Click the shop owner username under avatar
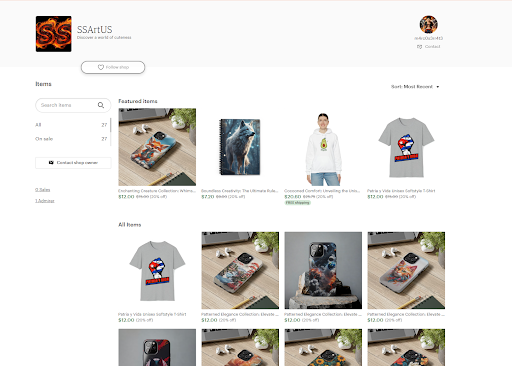Image resolution: width=512 pixels, height=366 pixels. pos(429,38)
